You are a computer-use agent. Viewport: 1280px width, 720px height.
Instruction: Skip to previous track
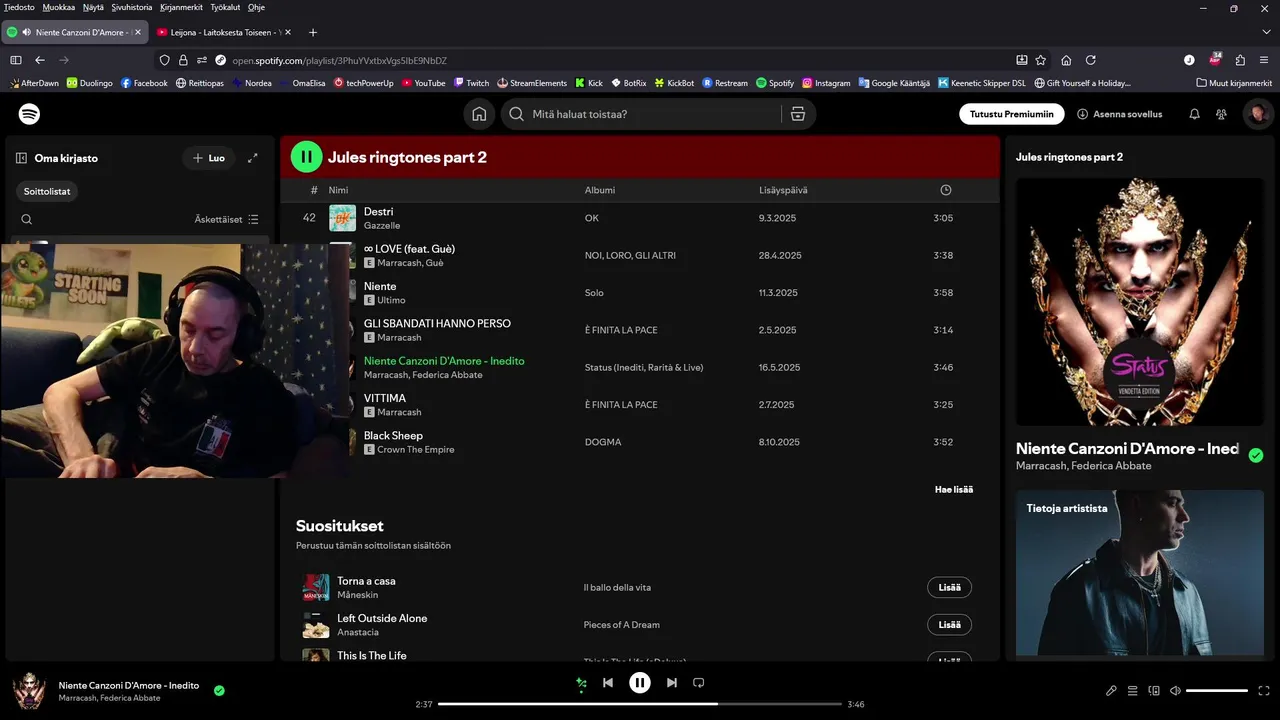[x=608, y=683]
